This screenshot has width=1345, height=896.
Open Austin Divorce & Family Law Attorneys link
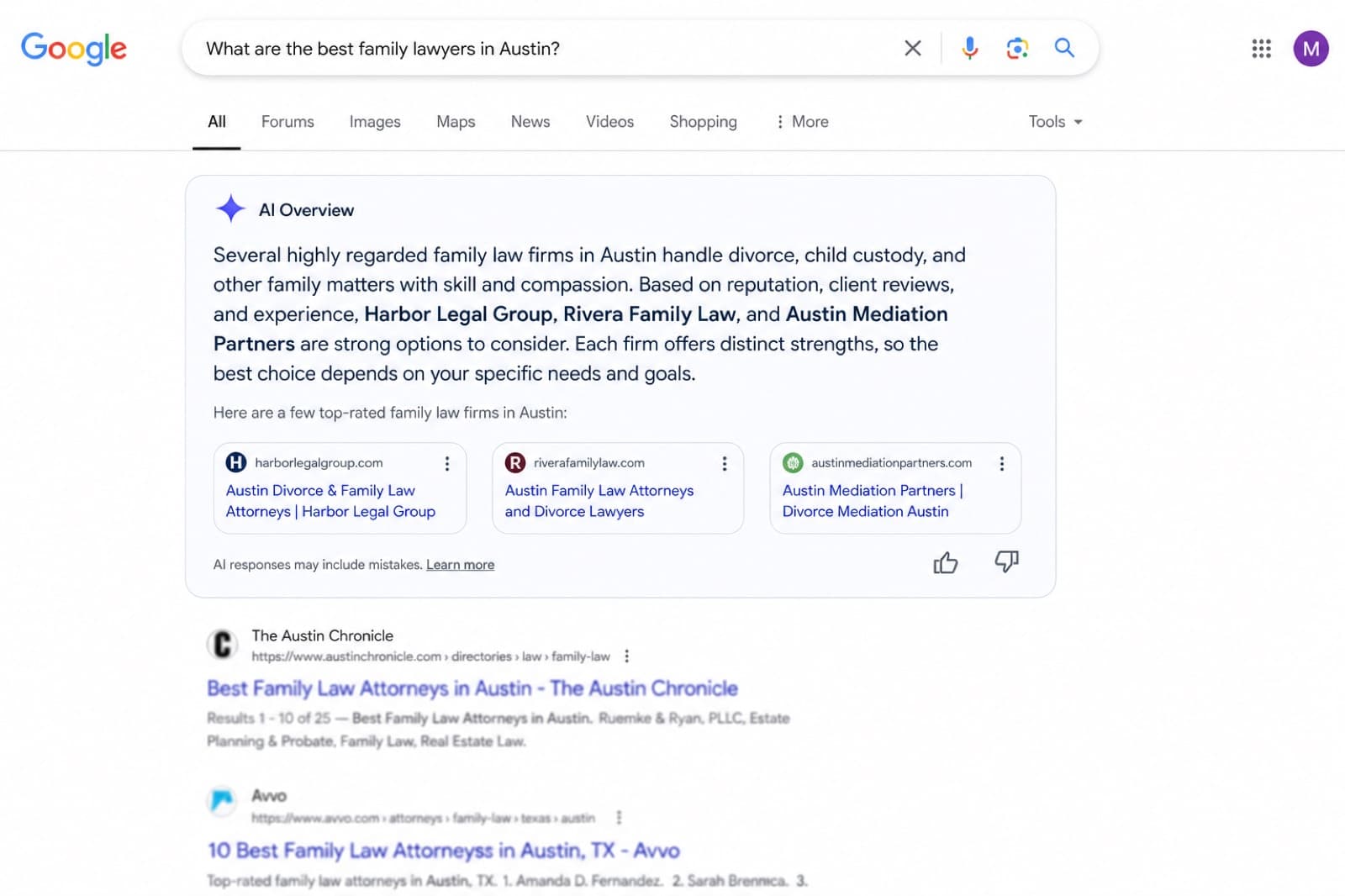click(330, 501)
